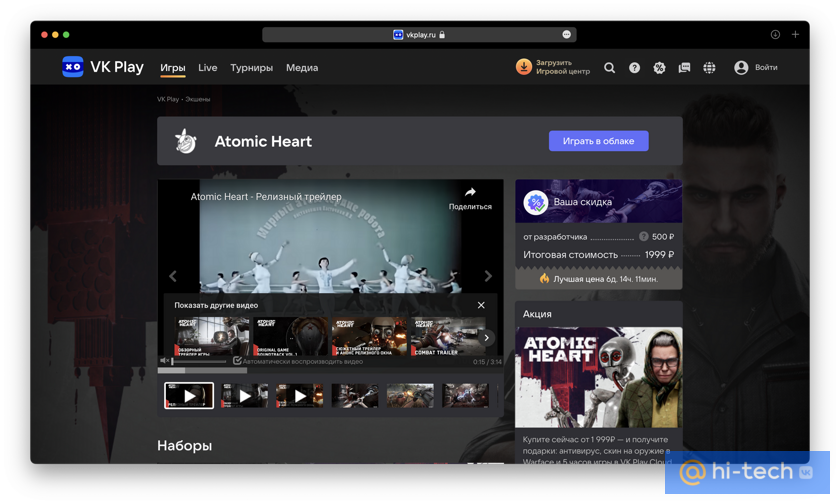Click the video volume slider
This screenshot has width=840, height=504.
(199, 362)
